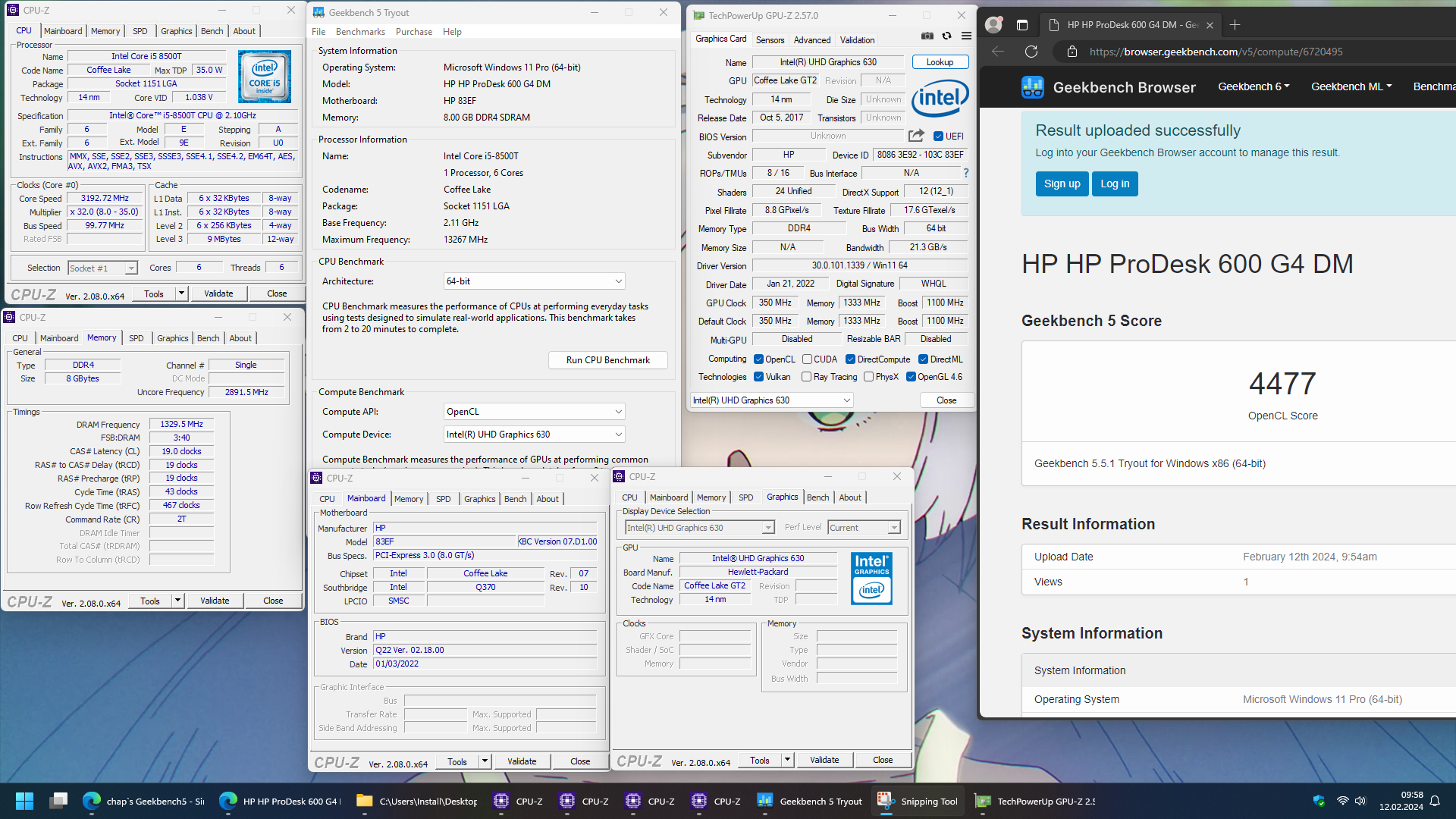Toggle Ray Tracing checkbox
The image size is (1456, 819).
click(x=807, y=377)
